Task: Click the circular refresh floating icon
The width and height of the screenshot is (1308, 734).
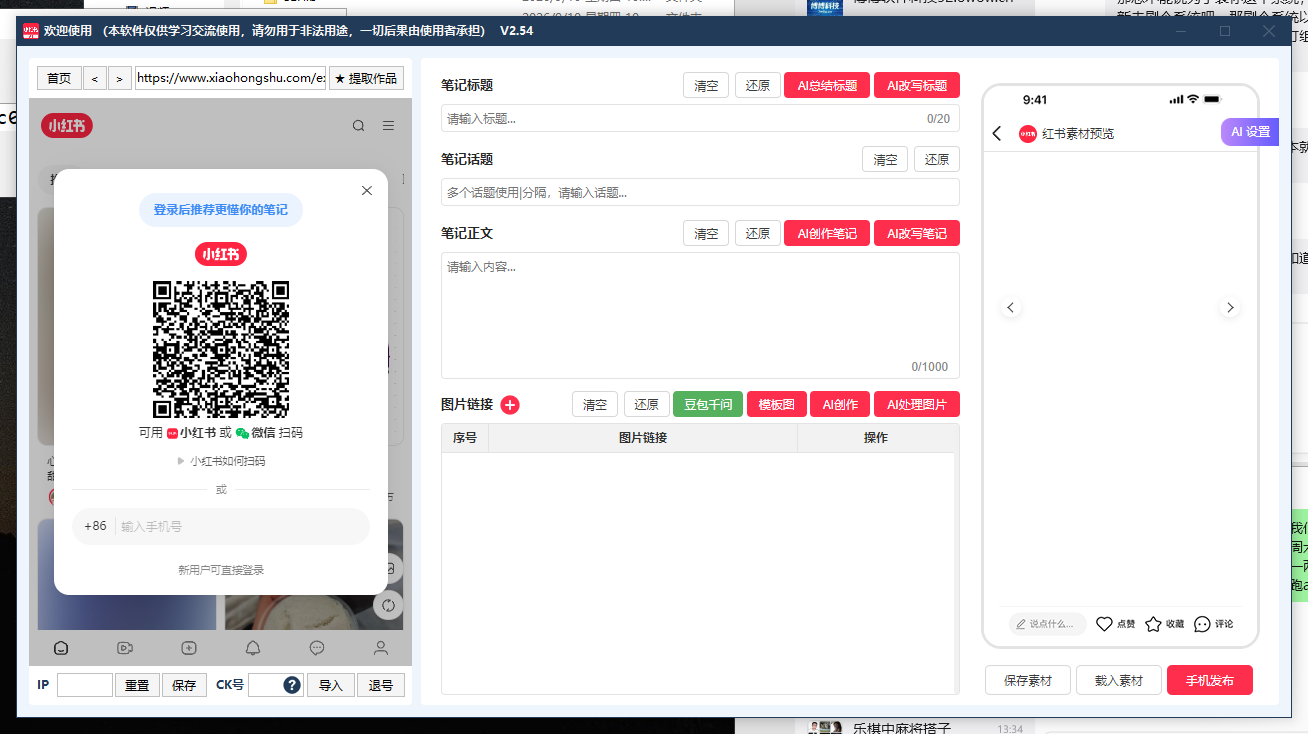Action: pyautogui.click(x=388, y=605)
